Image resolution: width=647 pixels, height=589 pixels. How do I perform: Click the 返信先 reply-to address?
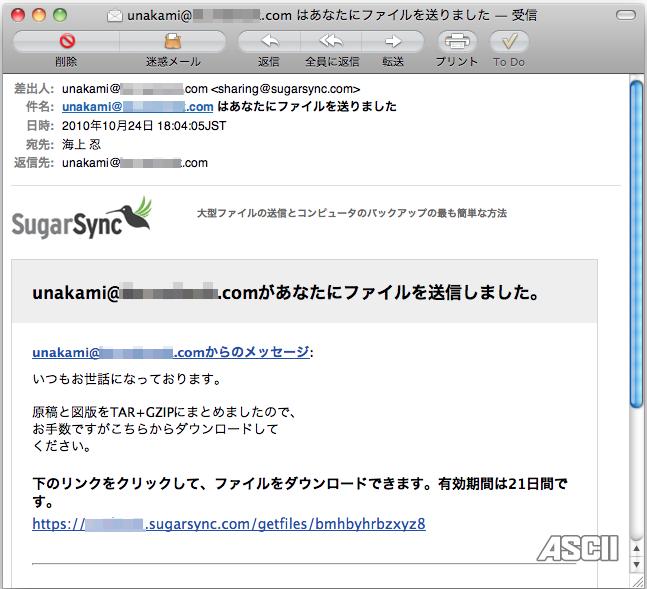135,163
